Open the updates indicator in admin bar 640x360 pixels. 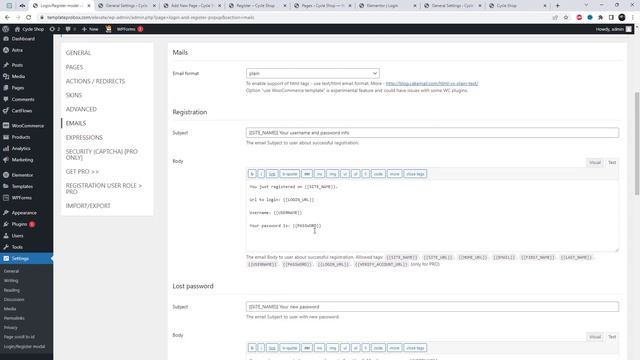[x=55, y=29]
